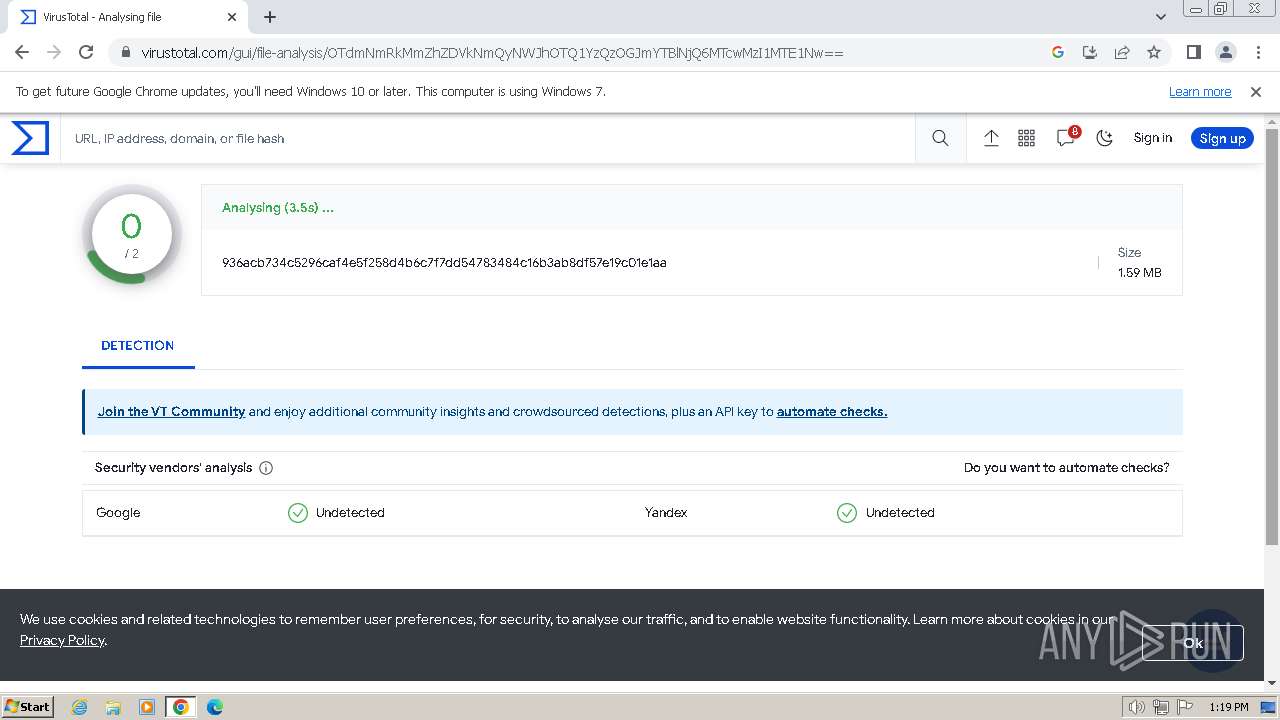
Task: Open the tab search chevron
Action: coord(1161,17)
